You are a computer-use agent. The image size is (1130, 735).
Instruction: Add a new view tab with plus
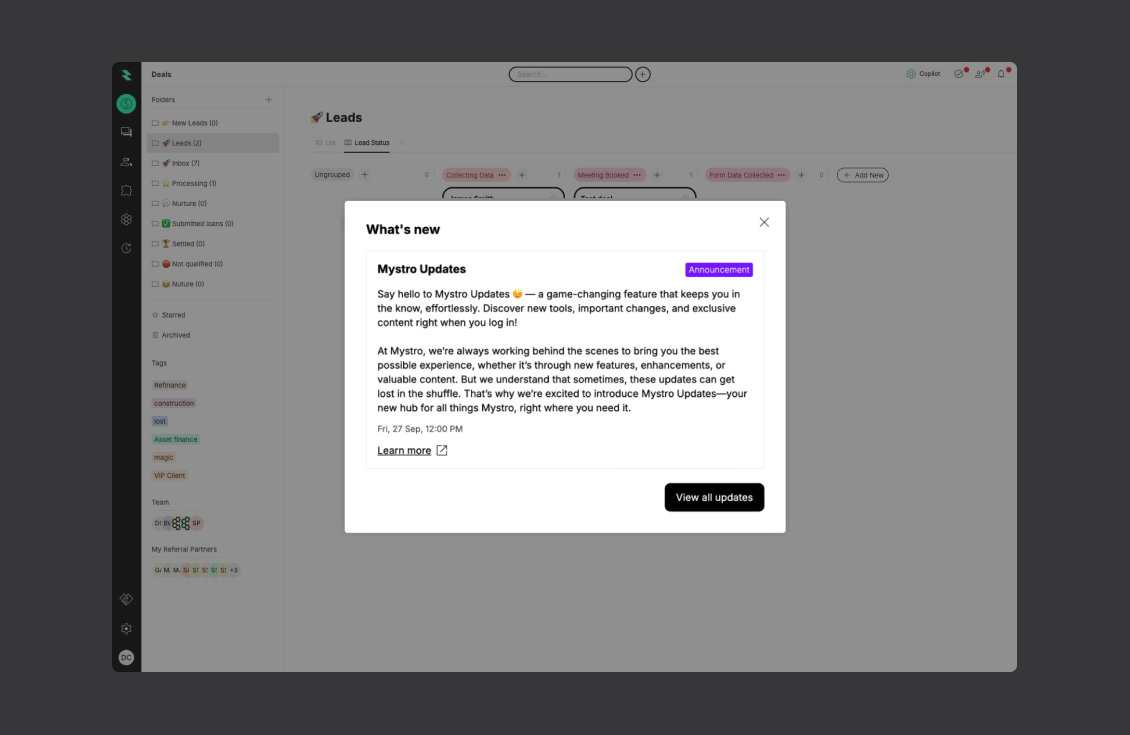(401, 143)
